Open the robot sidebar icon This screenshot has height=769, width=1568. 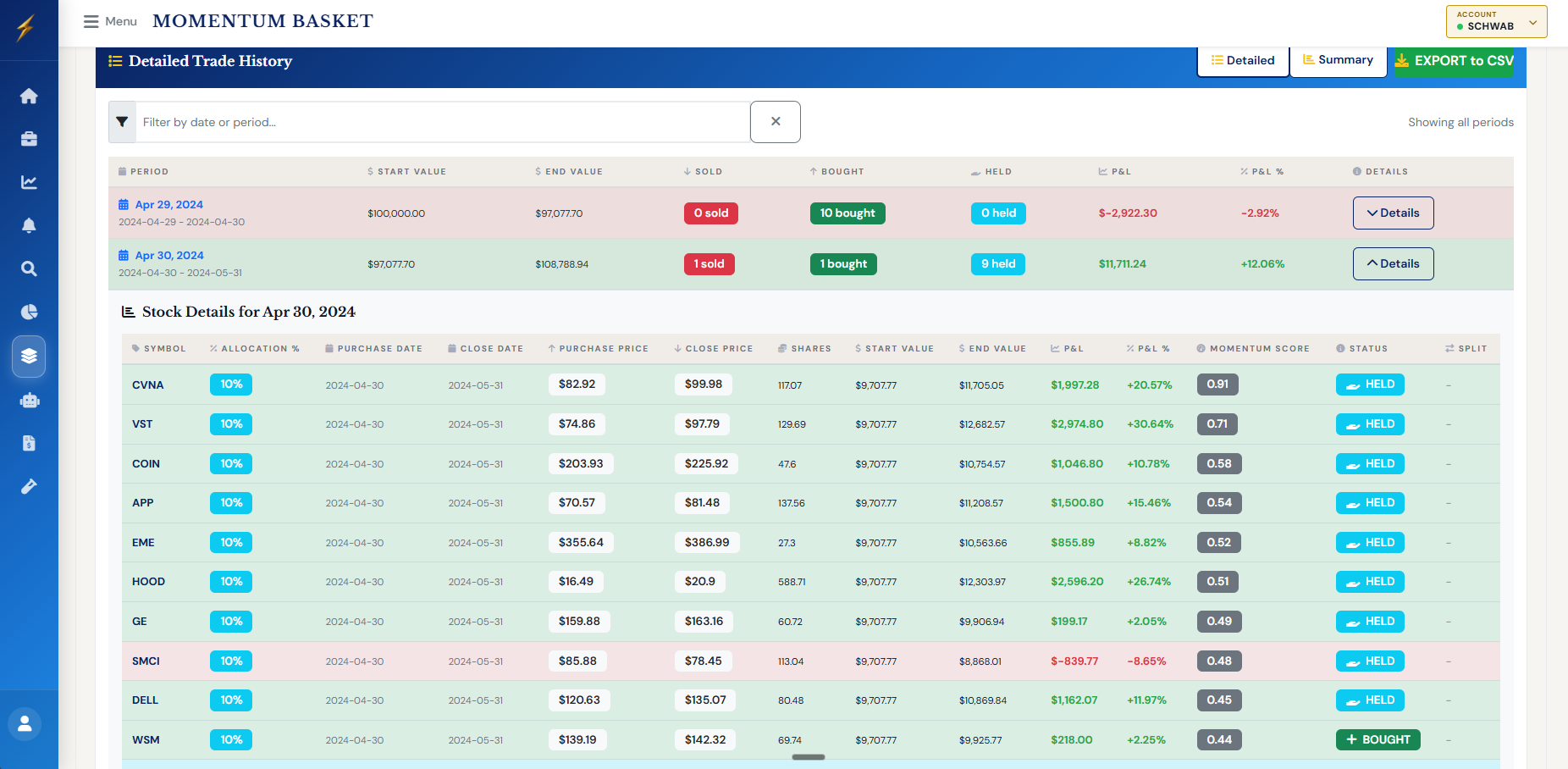29,401
